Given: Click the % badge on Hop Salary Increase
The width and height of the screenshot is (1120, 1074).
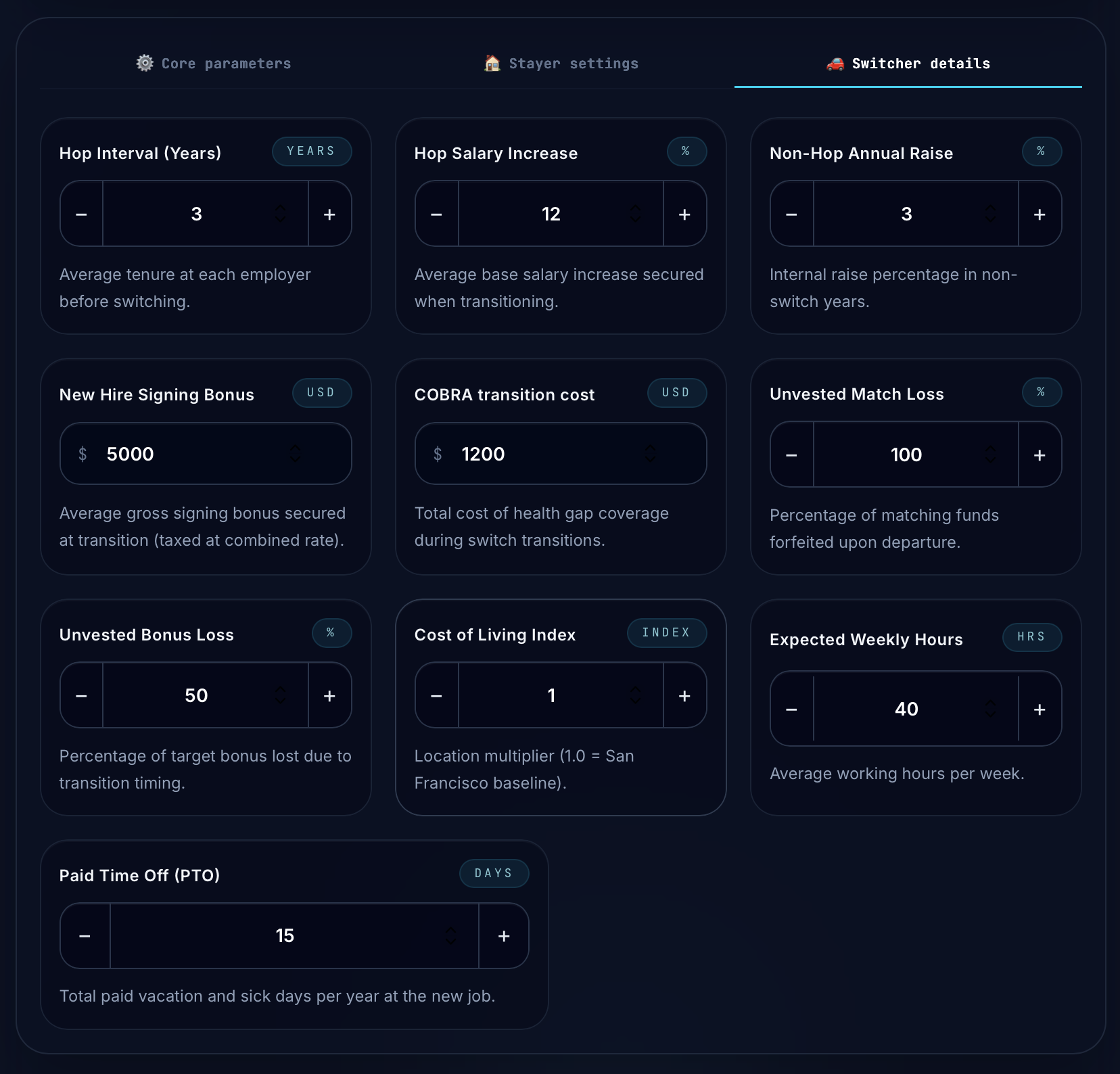Looking at the screenshot, I should click(x=686, y=151).
